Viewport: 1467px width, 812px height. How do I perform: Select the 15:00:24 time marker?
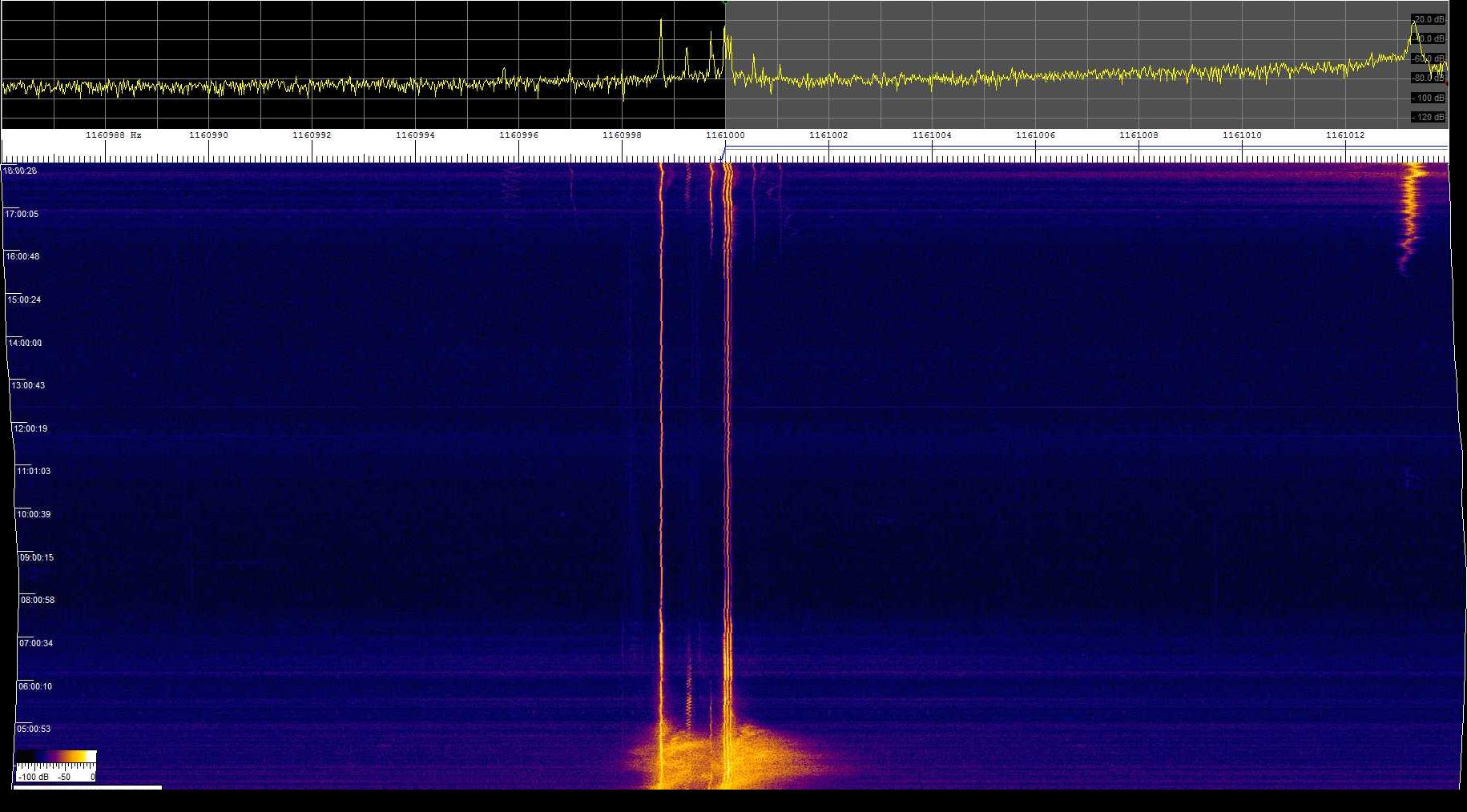(24, 299)
